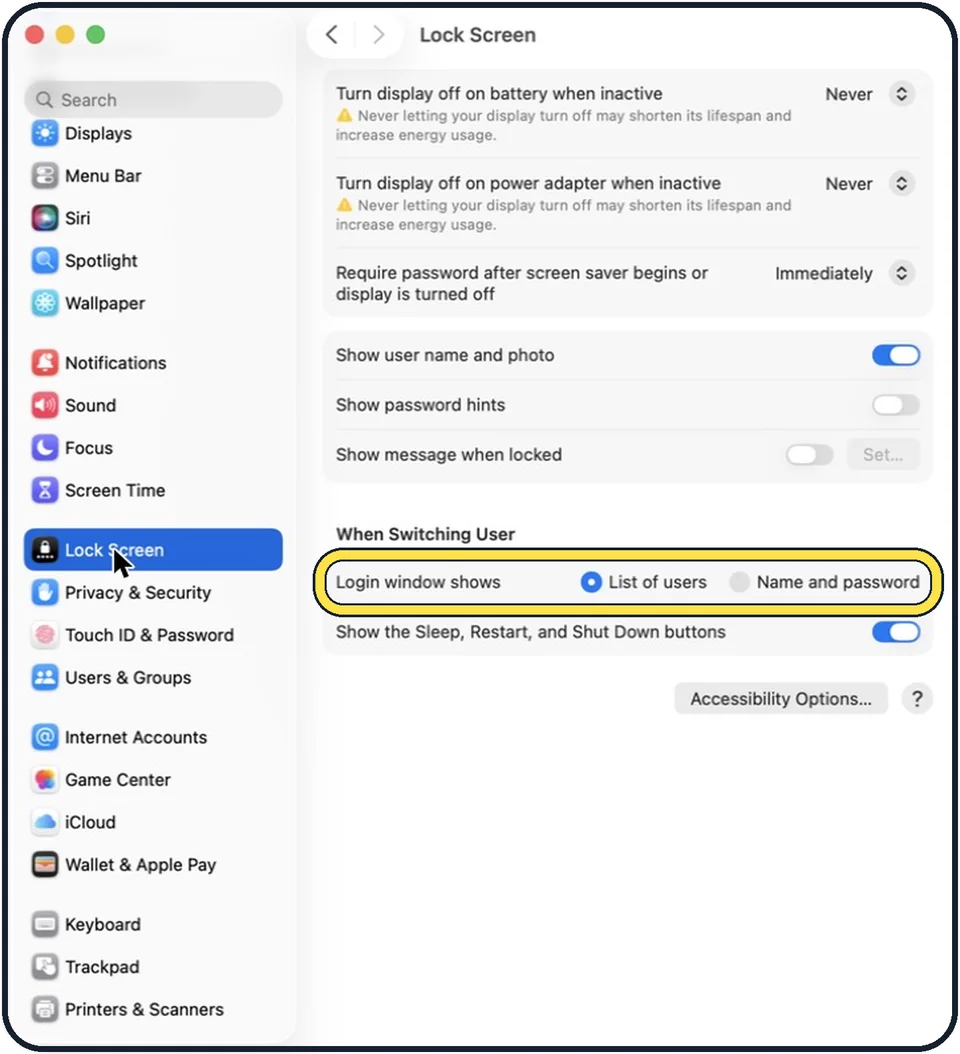The image size is (960, 1054).
Task: Open Wallet & Apple Pay settings
Action: pyautogui.click(x=153, y=865)
